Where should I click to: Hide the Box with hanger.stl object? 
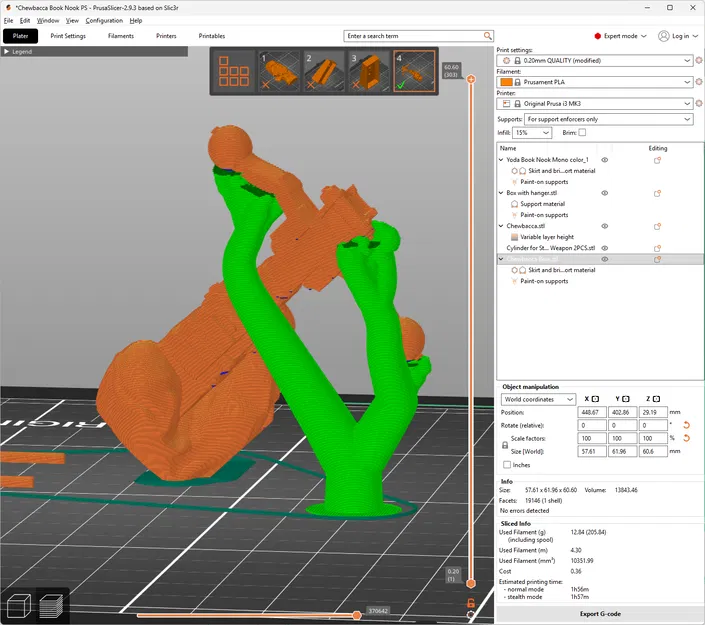605,193
